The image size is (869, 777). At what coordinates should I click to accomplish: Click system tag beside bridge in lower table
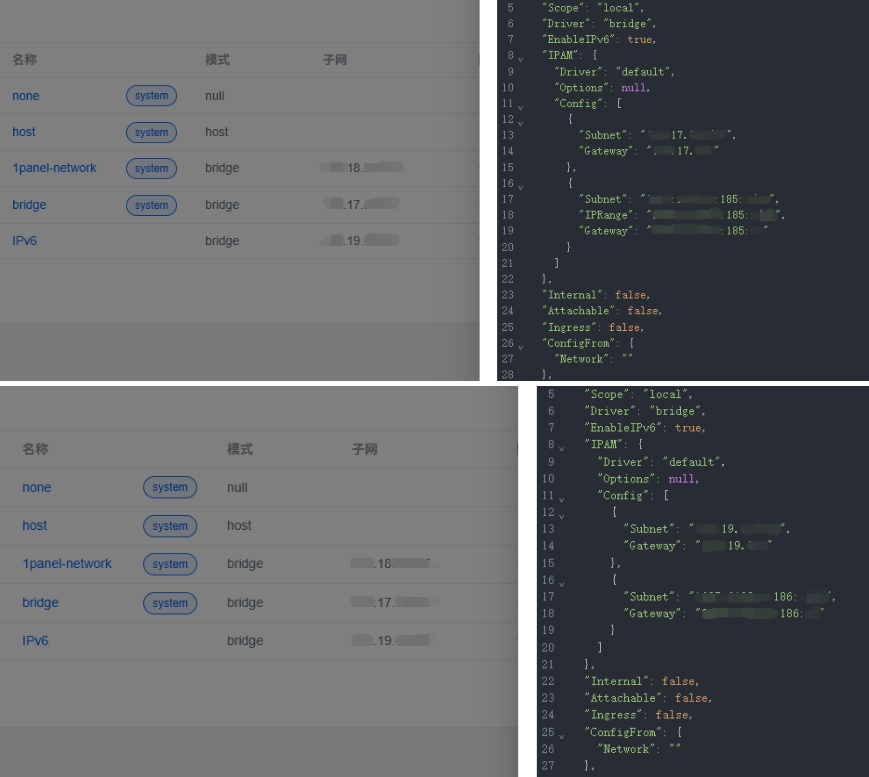tap(170, 603)
